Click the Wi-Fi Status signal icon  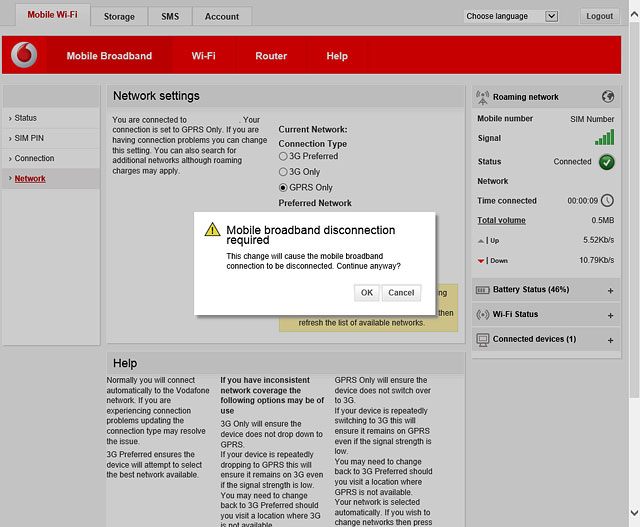tap(482, 315)
